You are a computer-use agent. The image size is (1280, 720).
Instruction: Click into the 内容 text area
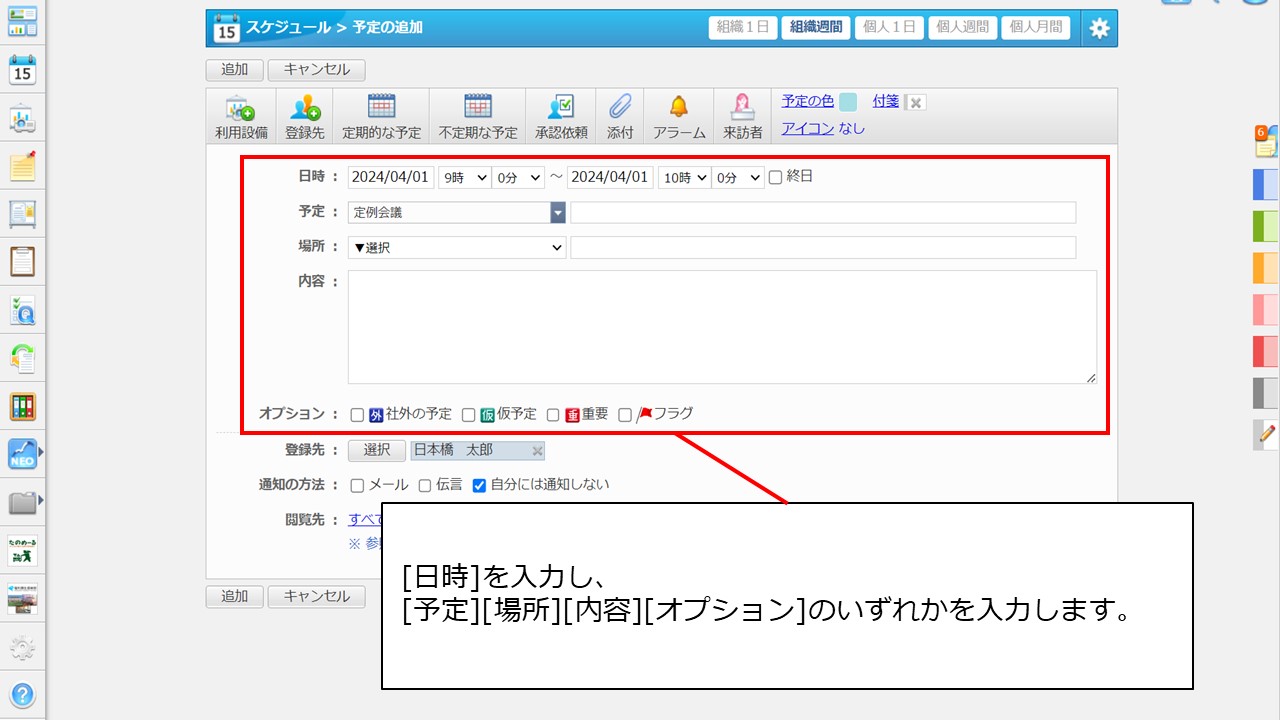(x=721, y=327)
